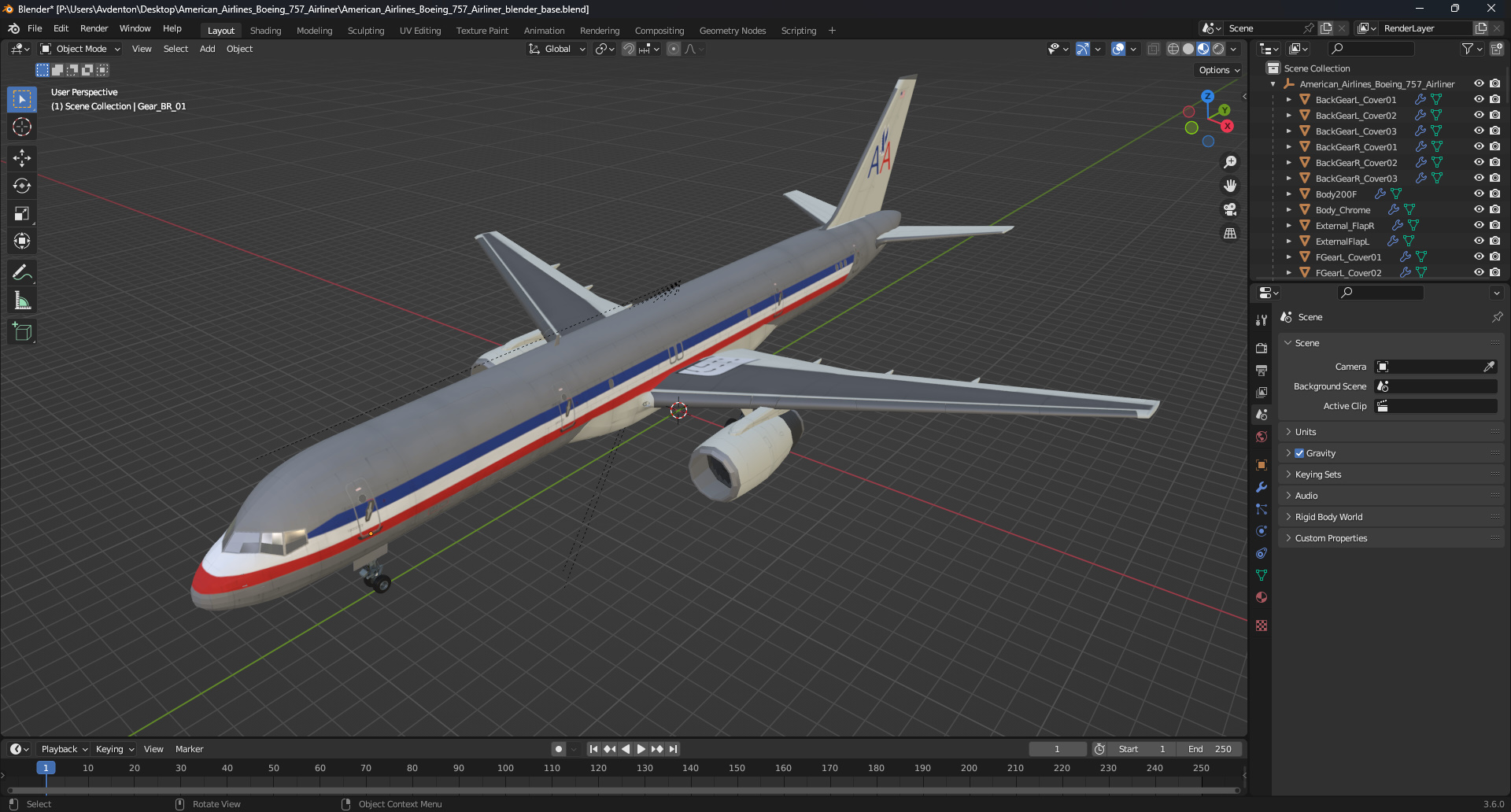1511x812 pixels.
Task: Disable render for Body_Chrome
Action: pyautogui.click(x=1494, y=210)
